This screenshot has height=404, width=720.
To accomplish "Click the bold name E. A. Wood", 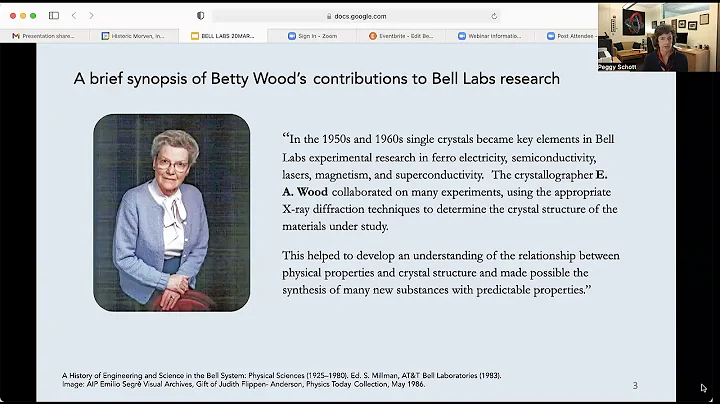I will pyautogui.click(x=444, y=183).
